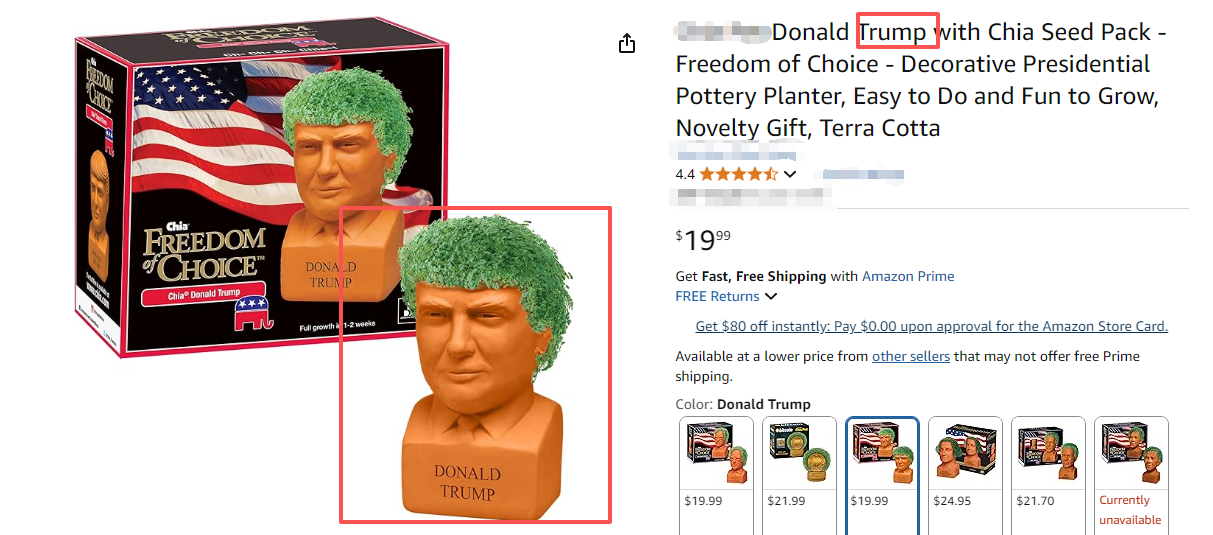Open the blurred ratings count link beside stars

click(x=862, y=175)
